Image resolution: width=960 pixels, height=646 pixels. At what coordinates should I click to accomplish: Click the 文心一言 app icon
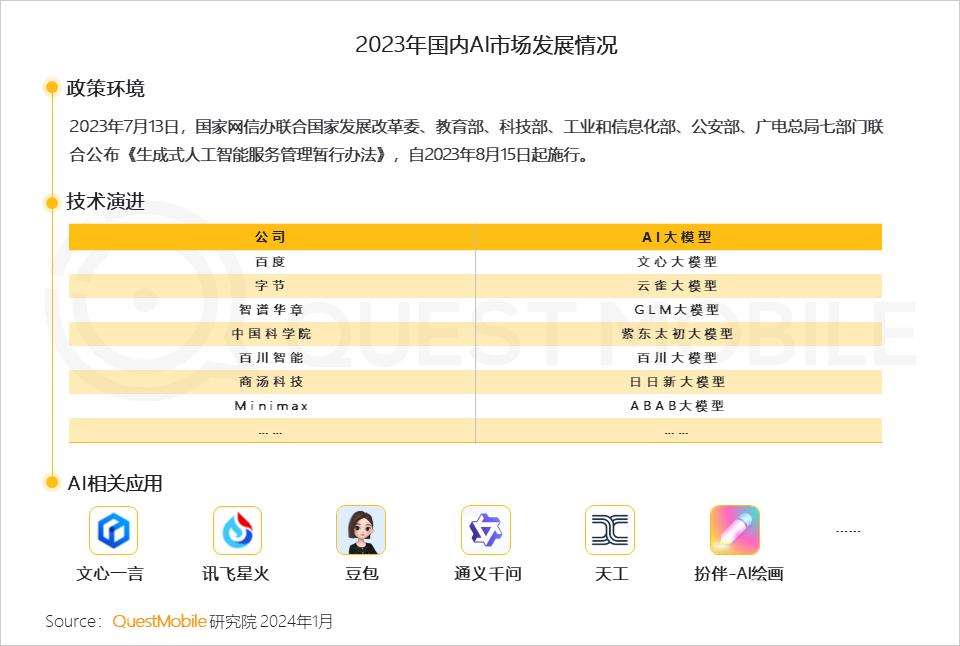[113, 530]
